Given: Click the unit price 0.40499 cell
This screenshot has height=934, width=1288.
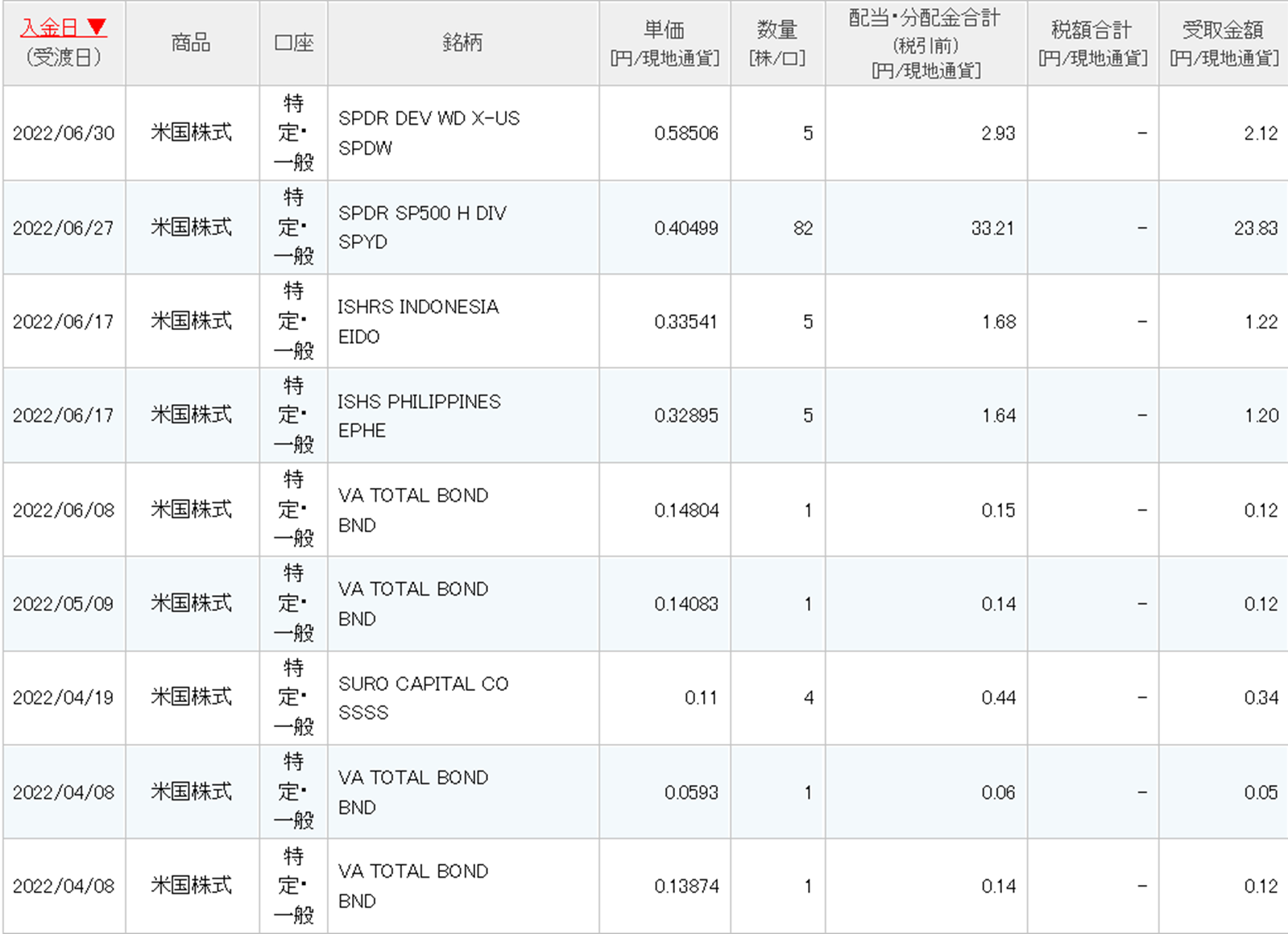Looking at the screenshot, I should tap(685, 228).
